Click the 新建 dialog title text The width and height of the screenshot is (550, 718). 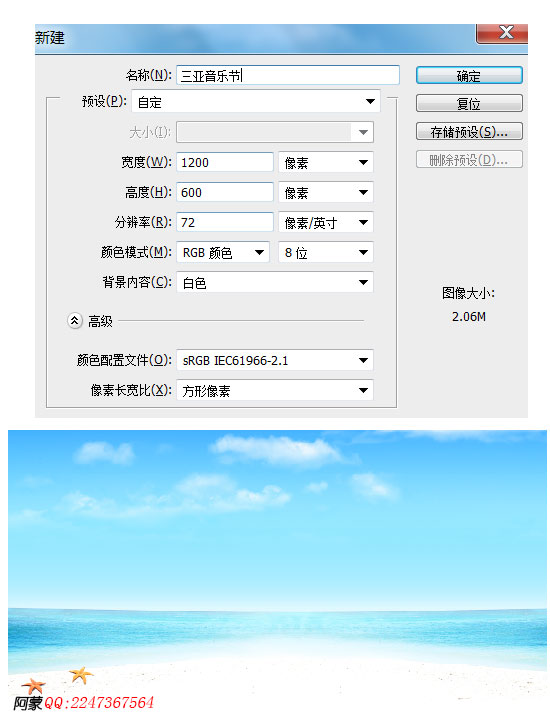[50, 38]
